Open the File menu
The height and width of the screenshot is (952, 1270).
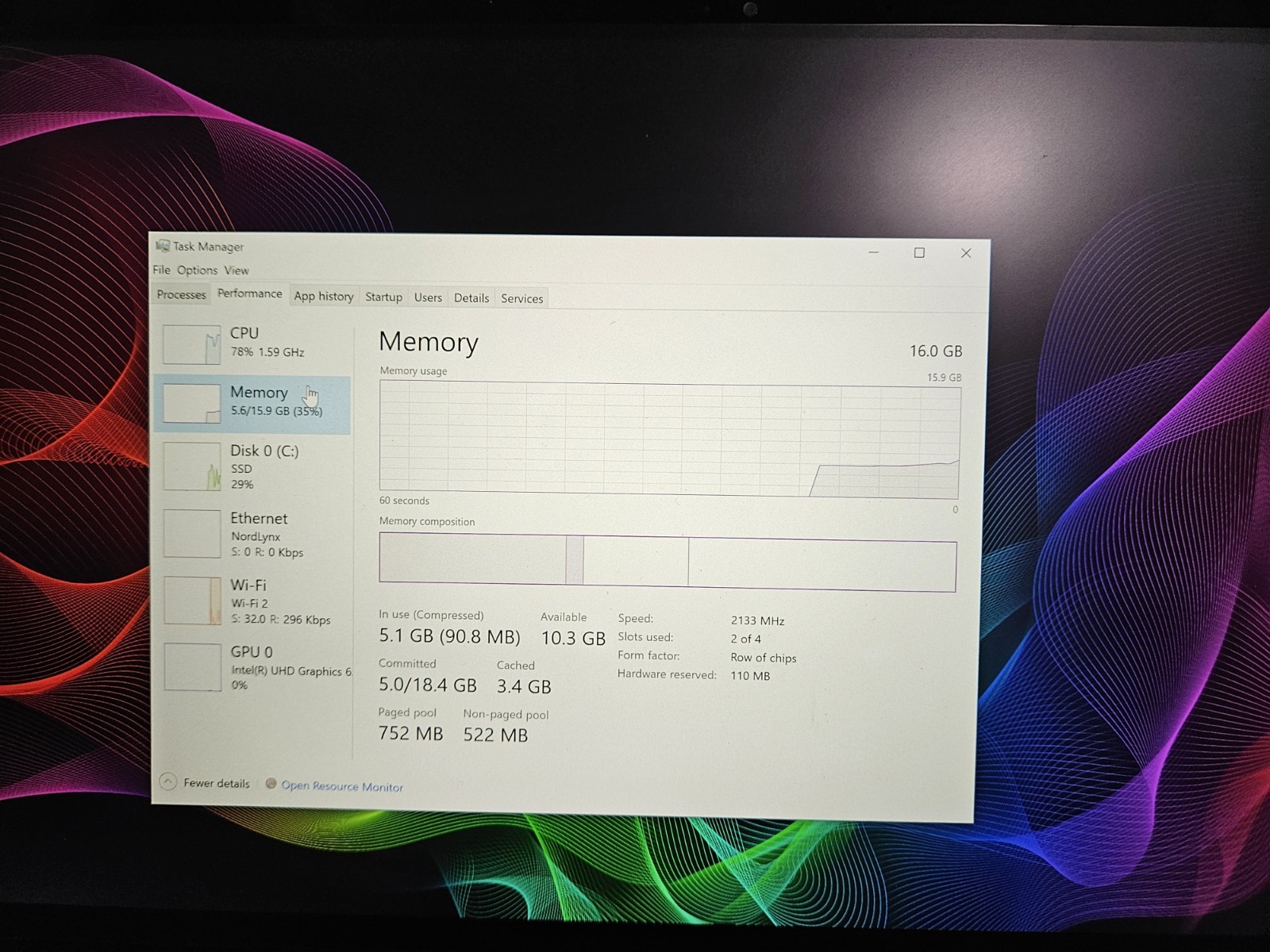pos(161,270)
